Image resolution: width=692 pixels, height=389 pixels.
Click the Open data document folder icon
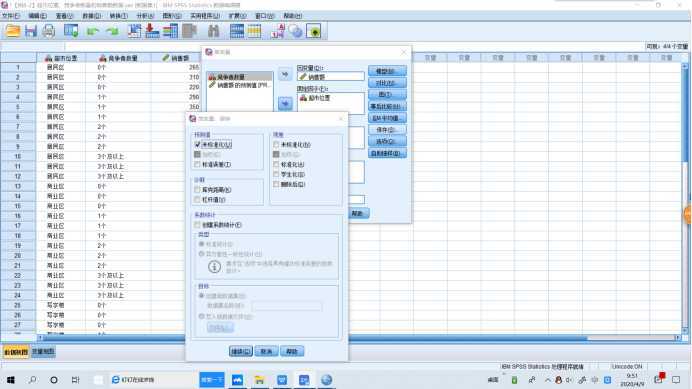click(x=13, y=31)
